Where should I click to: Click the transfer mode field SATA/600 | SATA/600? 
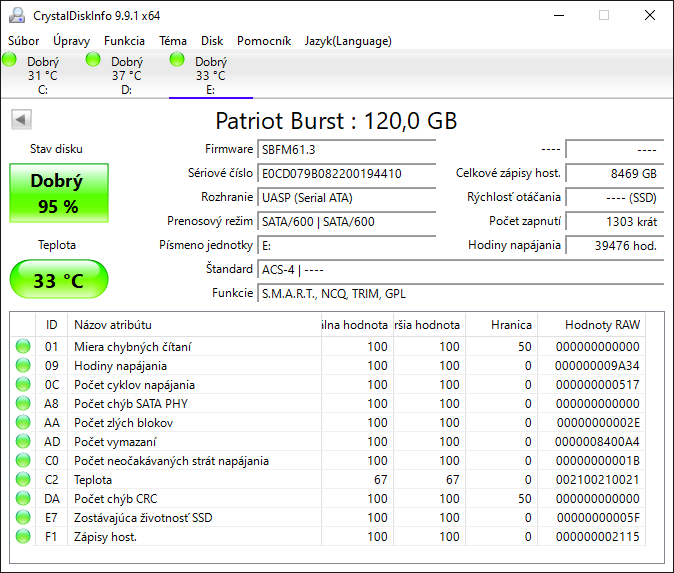346,222
